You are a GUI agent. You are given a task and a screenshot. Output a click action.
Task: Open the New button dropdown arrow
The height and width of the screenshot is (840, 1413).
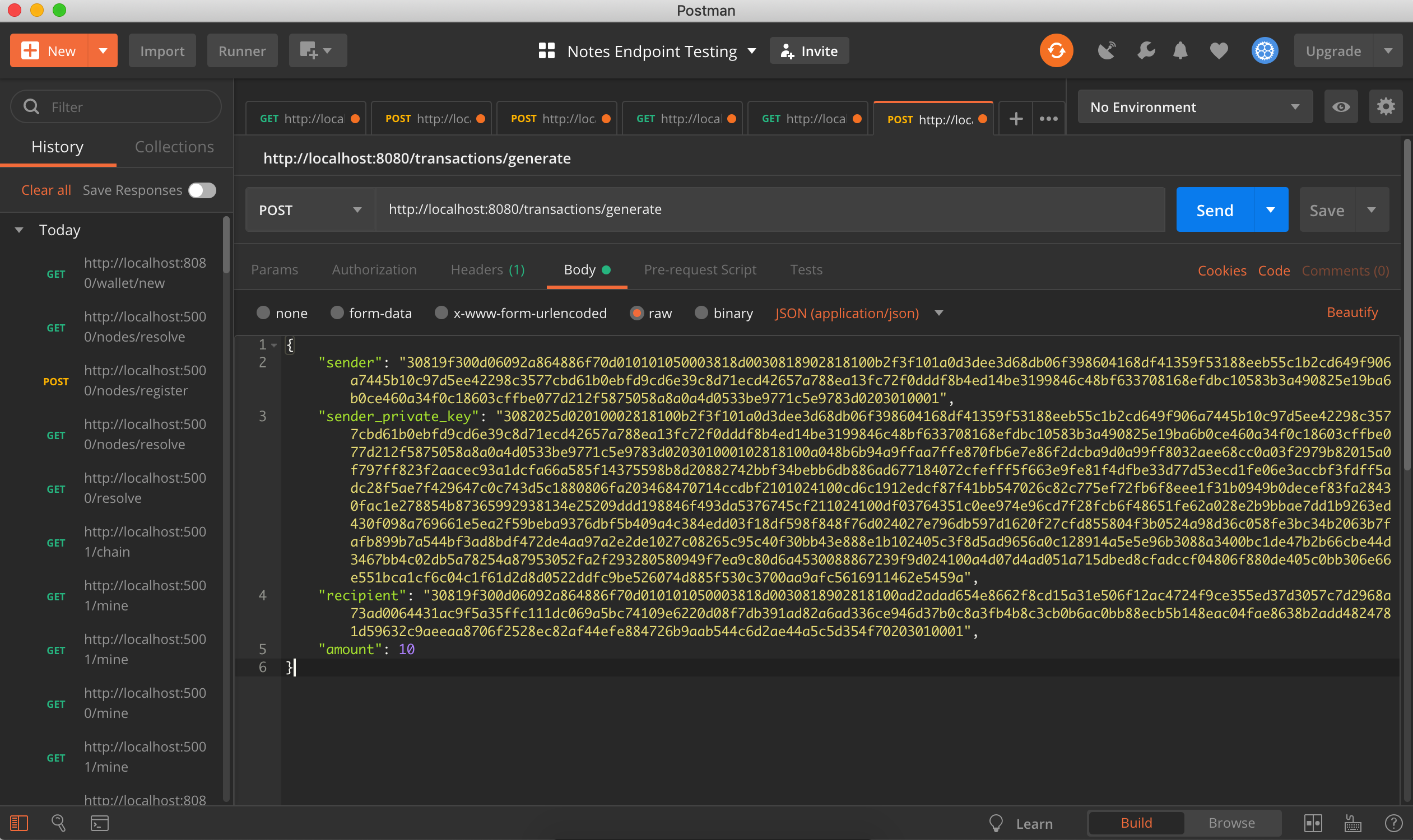(x=103, y=50)
